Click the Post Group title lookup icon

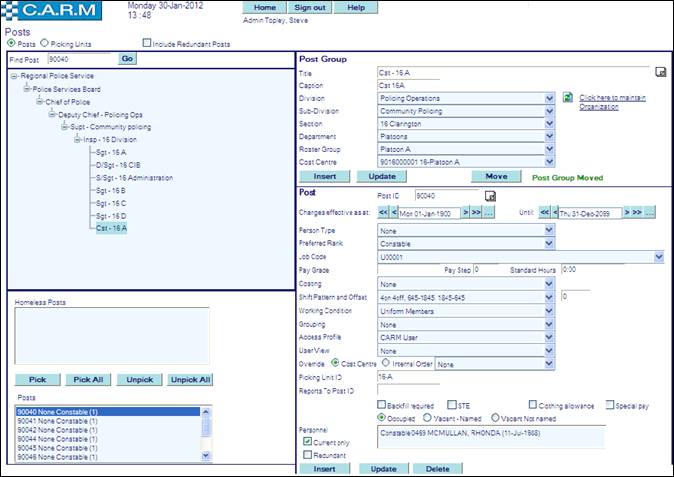coord(660,72)
